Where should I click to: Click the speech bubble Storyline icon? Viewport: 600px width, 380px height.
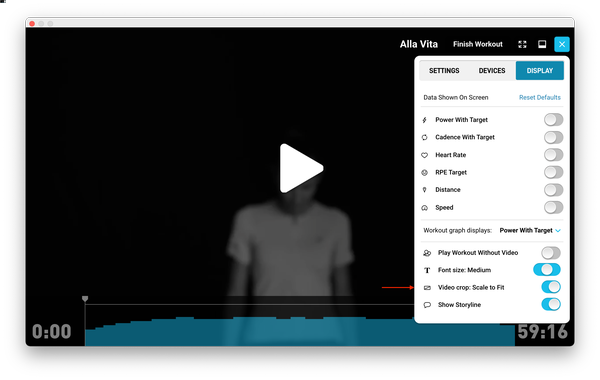click(x=427, y=305)
